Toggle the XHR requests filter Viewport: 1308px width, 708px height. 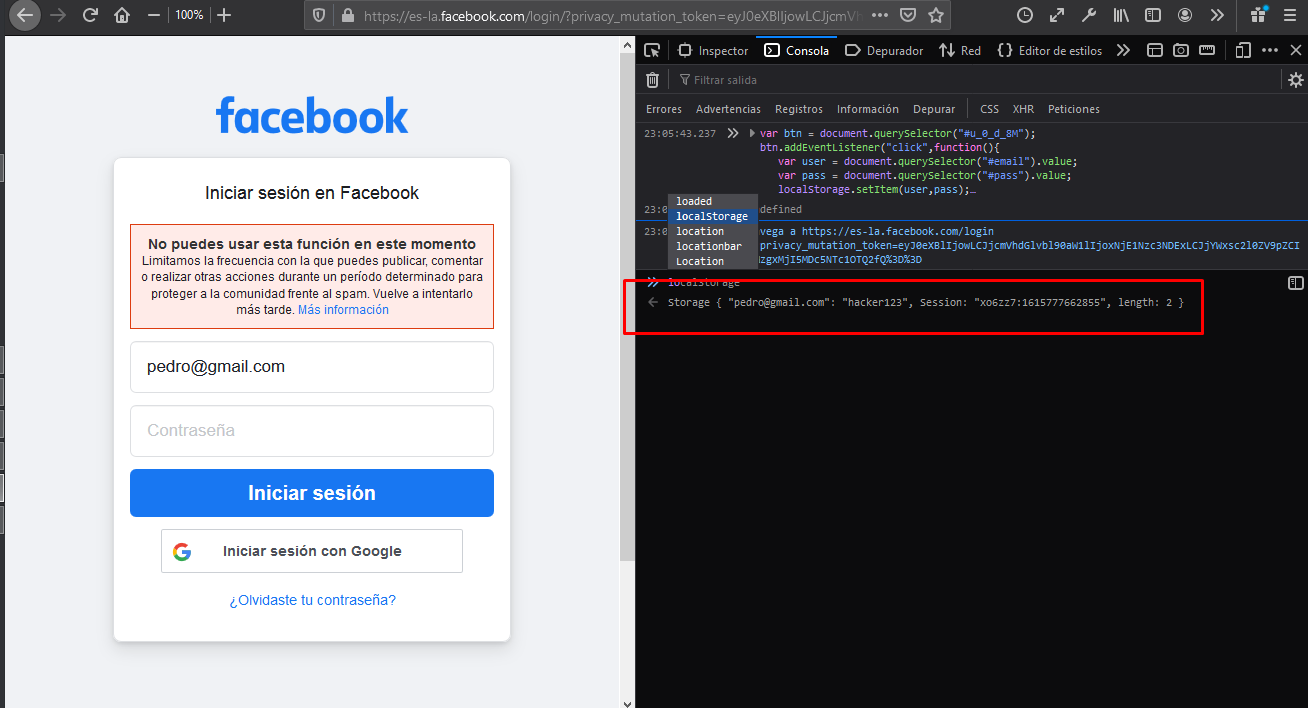pyautogui.click(x=1023, y=108)
